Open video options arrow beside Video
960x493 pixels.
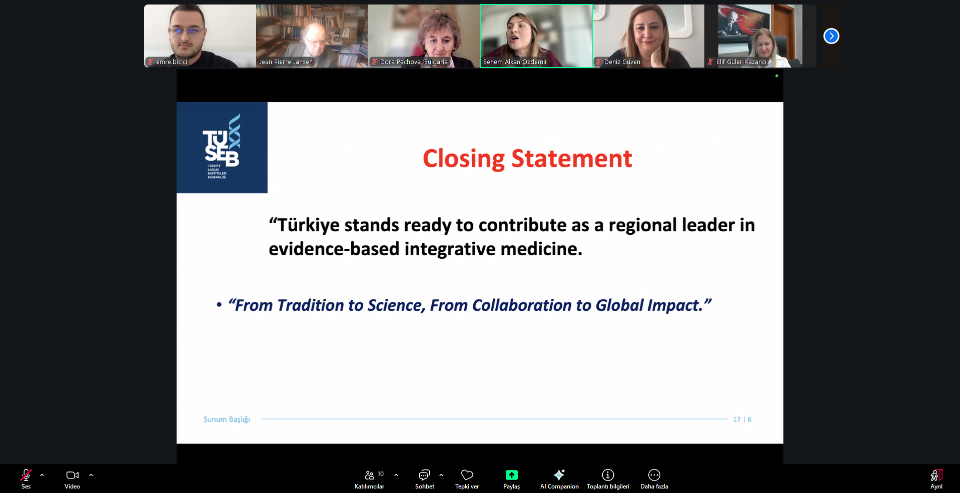point(91,475)
